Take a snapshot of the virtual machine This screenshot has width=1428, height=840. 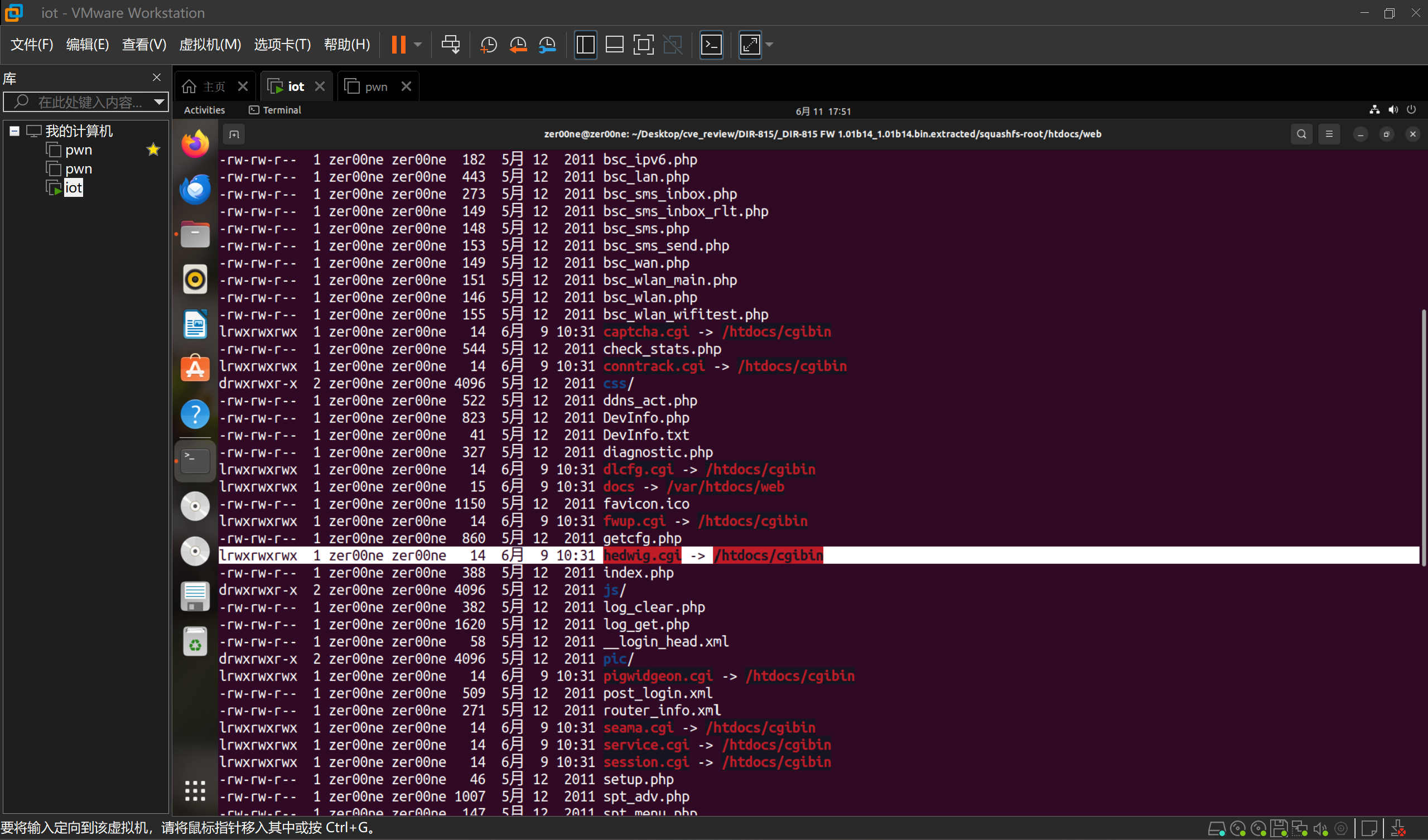(488, 44)
